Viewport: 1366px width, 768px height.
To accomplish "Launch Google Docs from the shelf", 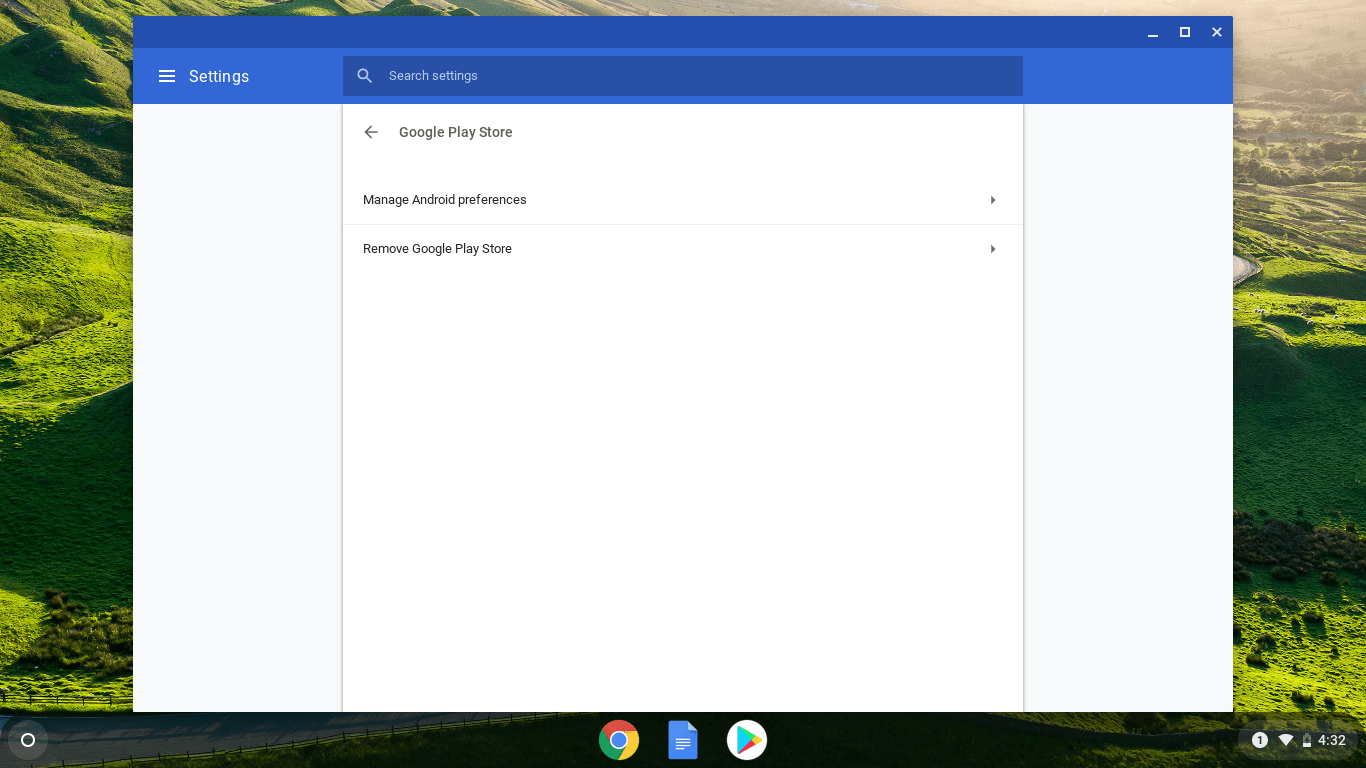I will tap(683, 740).
